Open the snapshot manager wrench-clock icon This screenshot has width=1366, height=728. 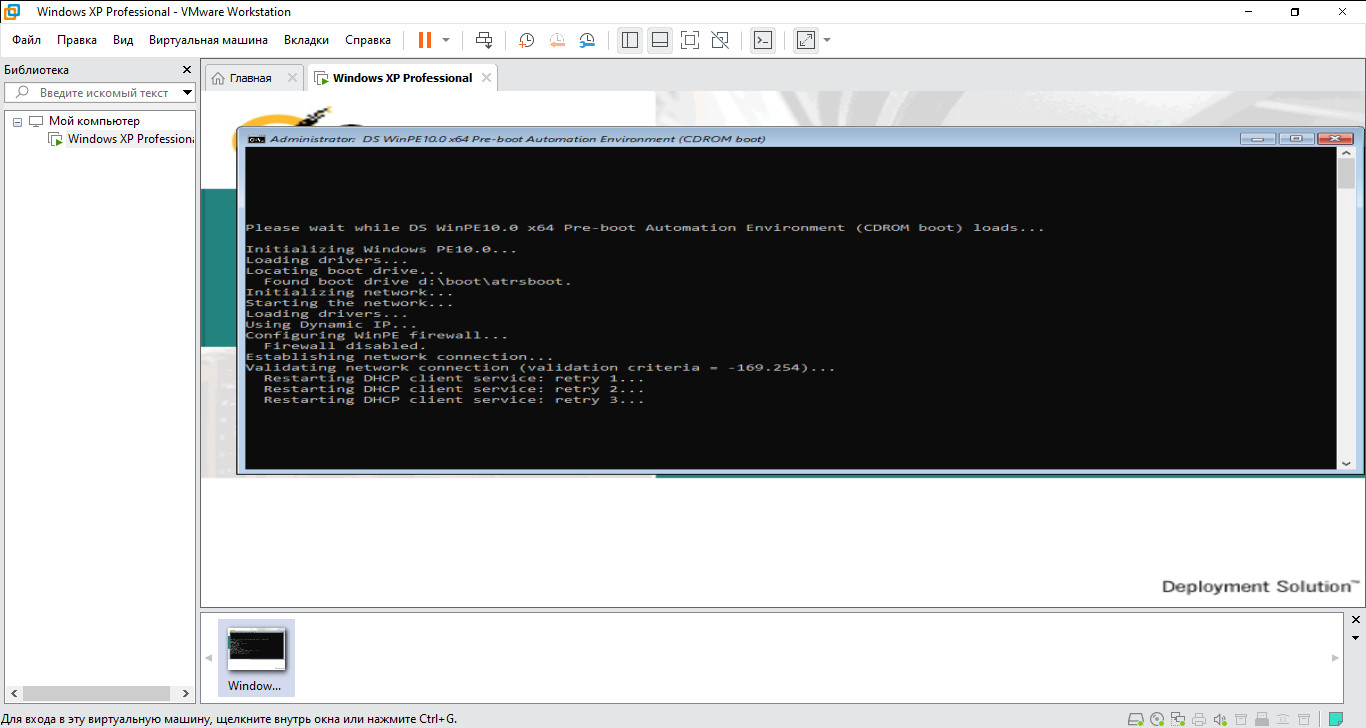pos(588,40)
